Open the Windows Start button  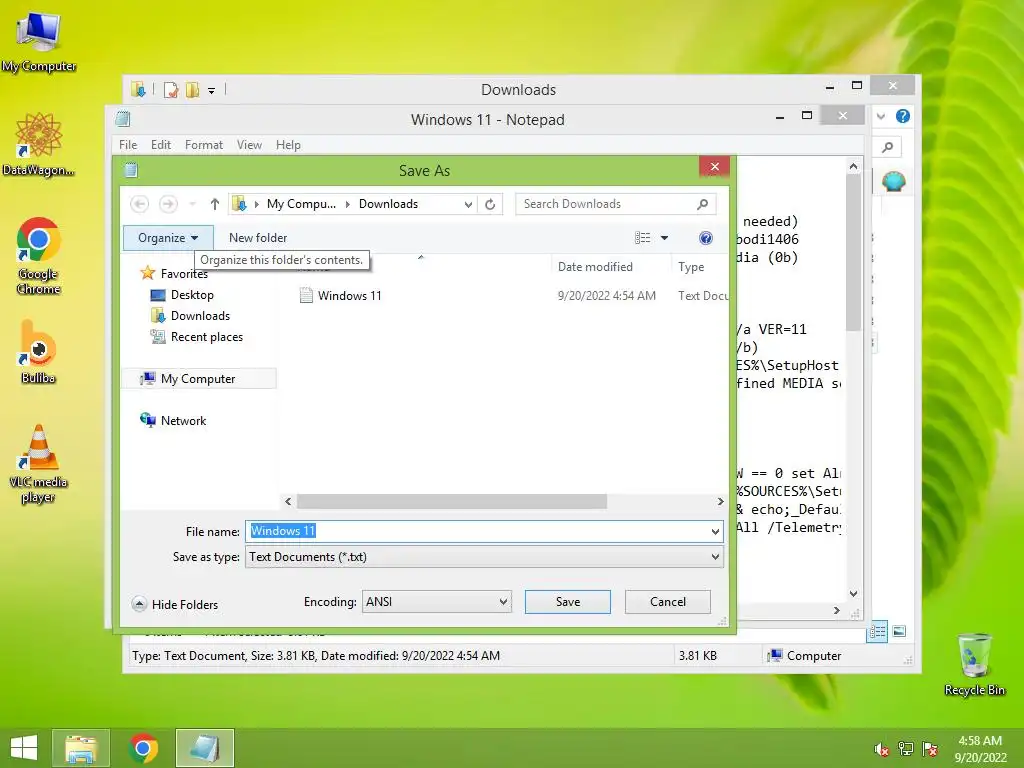(24, 748)
